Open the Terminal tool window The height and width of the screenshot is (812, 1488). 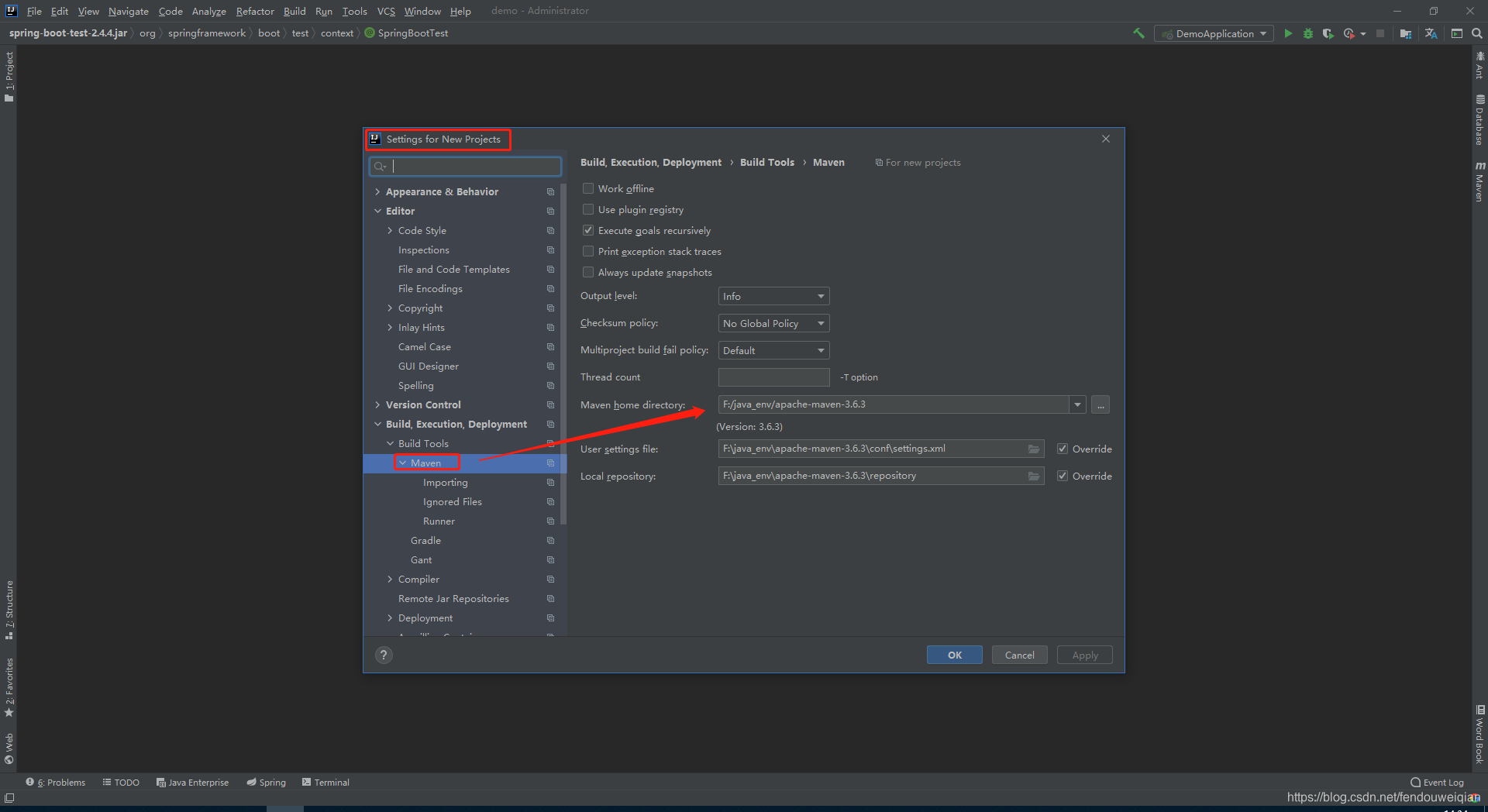[325, 783]
